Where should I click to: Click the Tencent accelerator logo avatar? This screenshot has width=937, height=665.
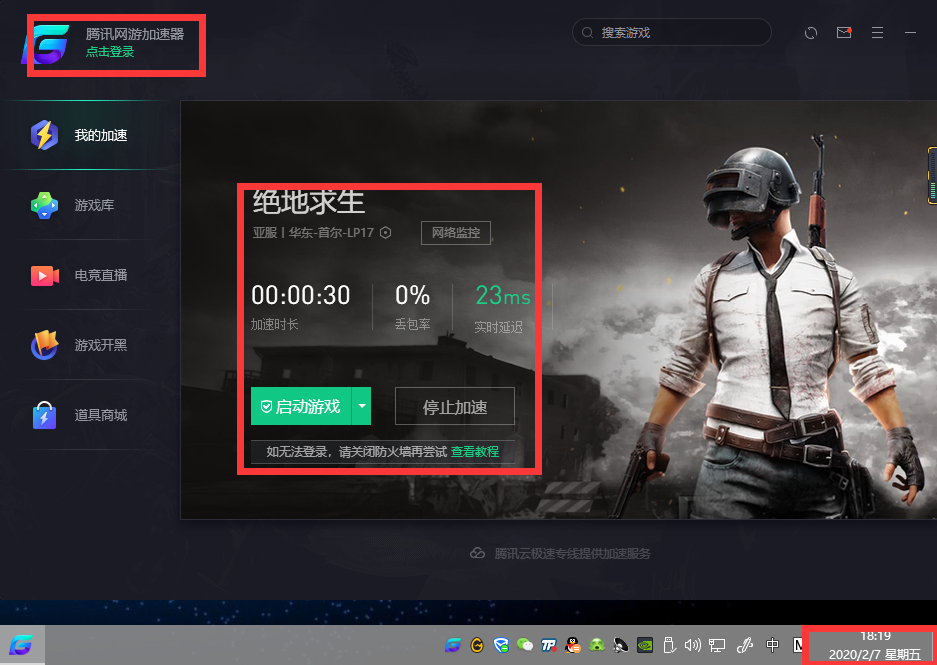click(x=47, y=44)
